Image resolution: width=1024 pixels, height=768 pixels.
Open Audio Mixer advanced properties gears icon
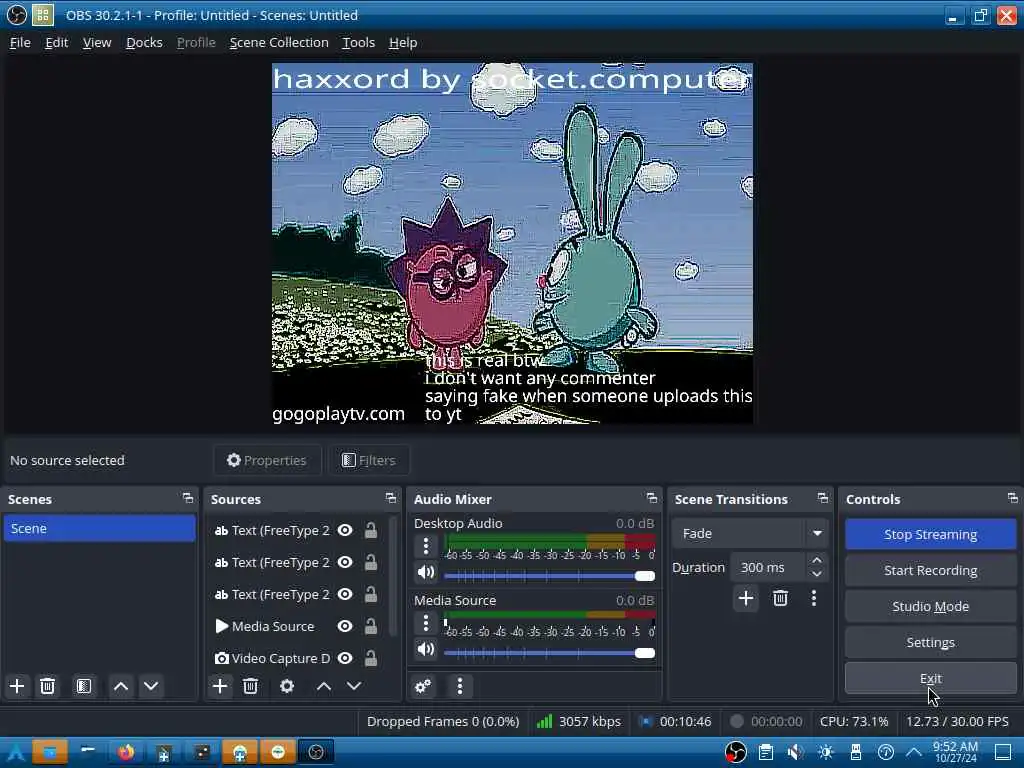pos(423,686)
